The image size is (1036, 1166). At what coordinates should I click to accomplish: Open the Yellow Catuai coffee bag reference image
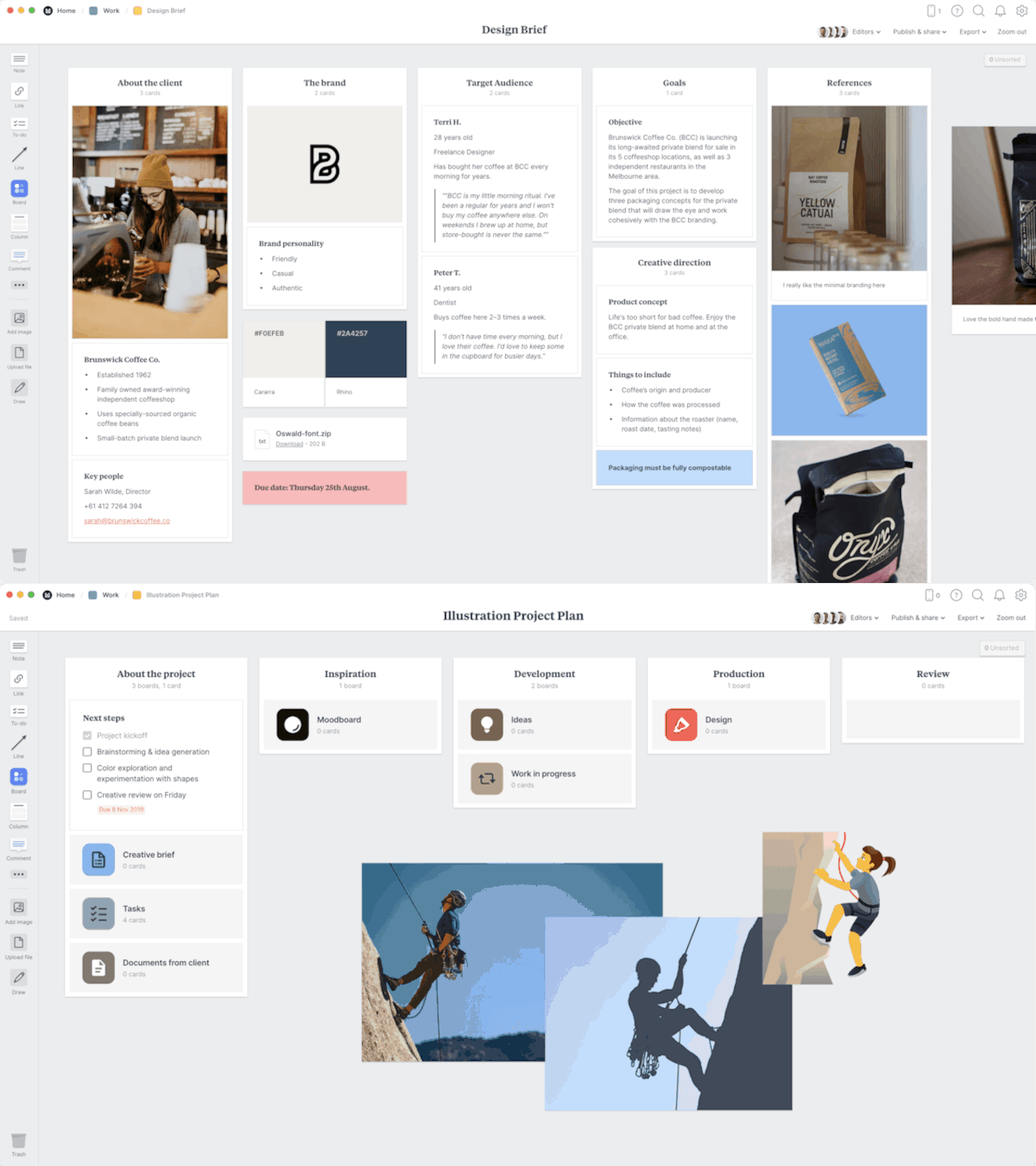point(849,188)
